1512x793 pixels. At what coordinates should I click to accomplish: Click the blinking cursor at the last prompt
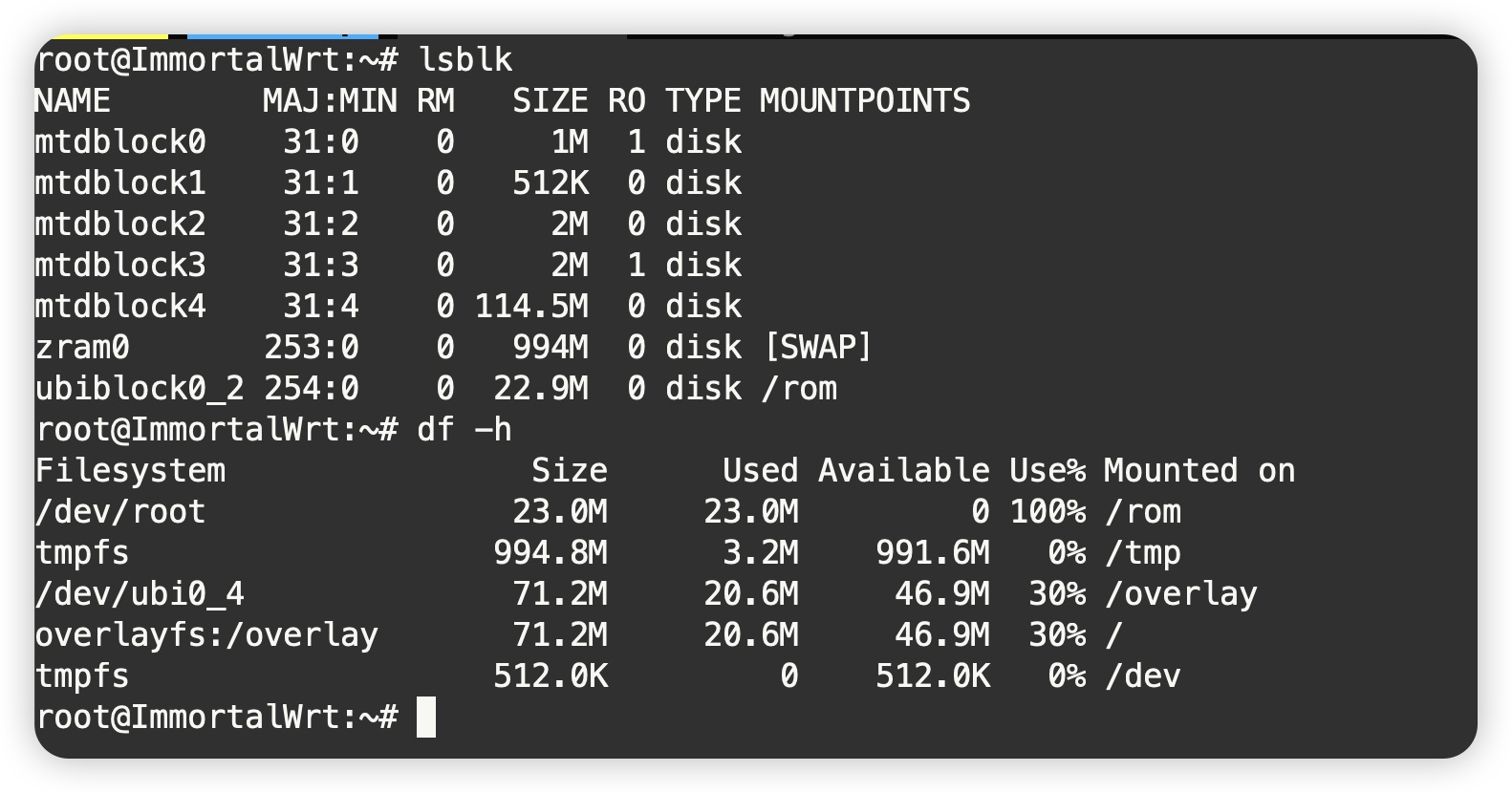426,717
